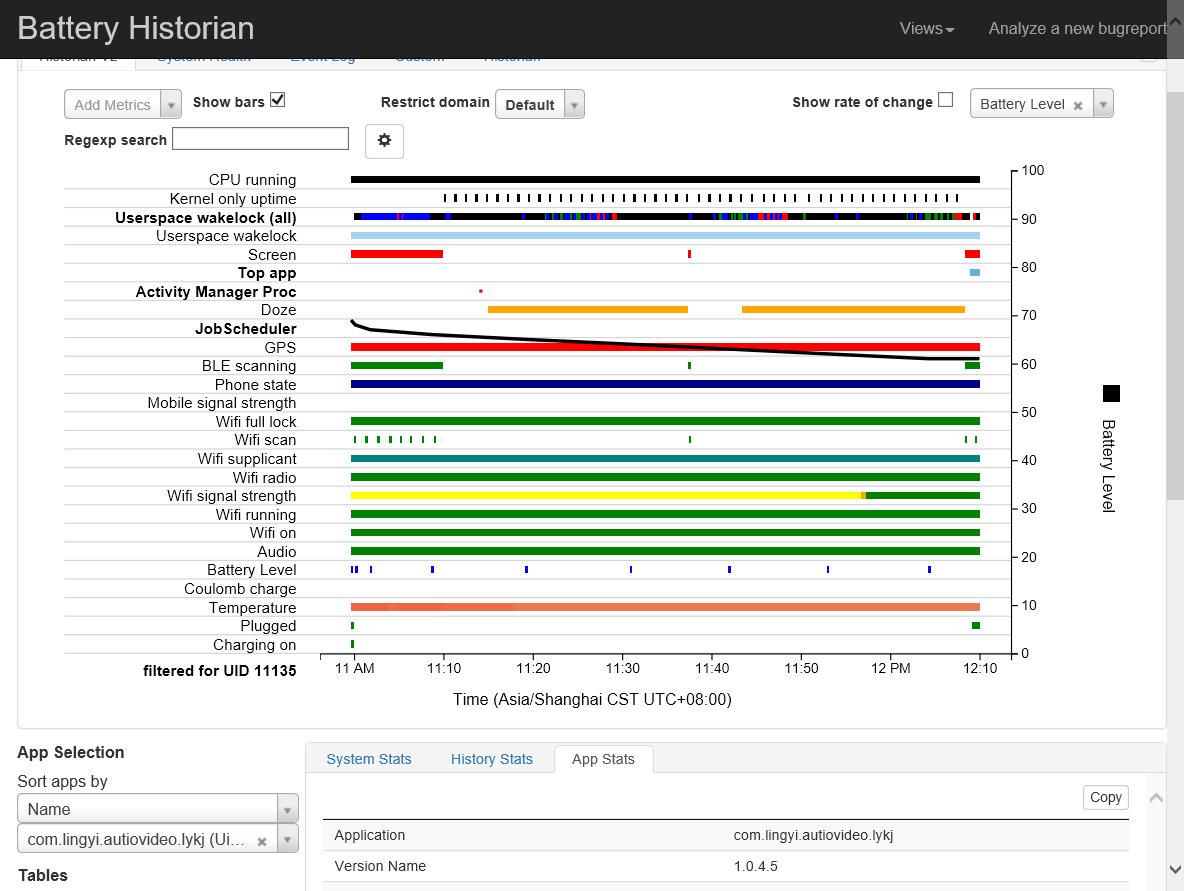The image size is (1184, 891).
Task: Uncheck the Show bars checkbox
Action: 278,100
